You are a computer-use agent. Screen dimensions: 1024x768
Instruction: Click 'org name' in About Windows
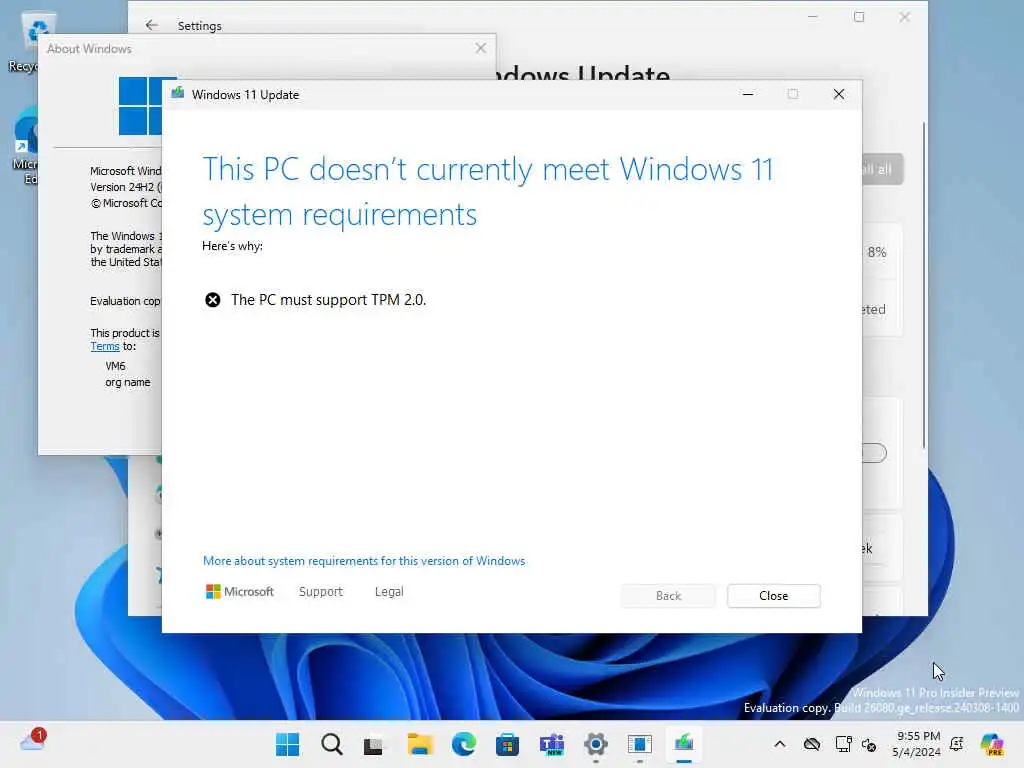[x=127, y=382]
